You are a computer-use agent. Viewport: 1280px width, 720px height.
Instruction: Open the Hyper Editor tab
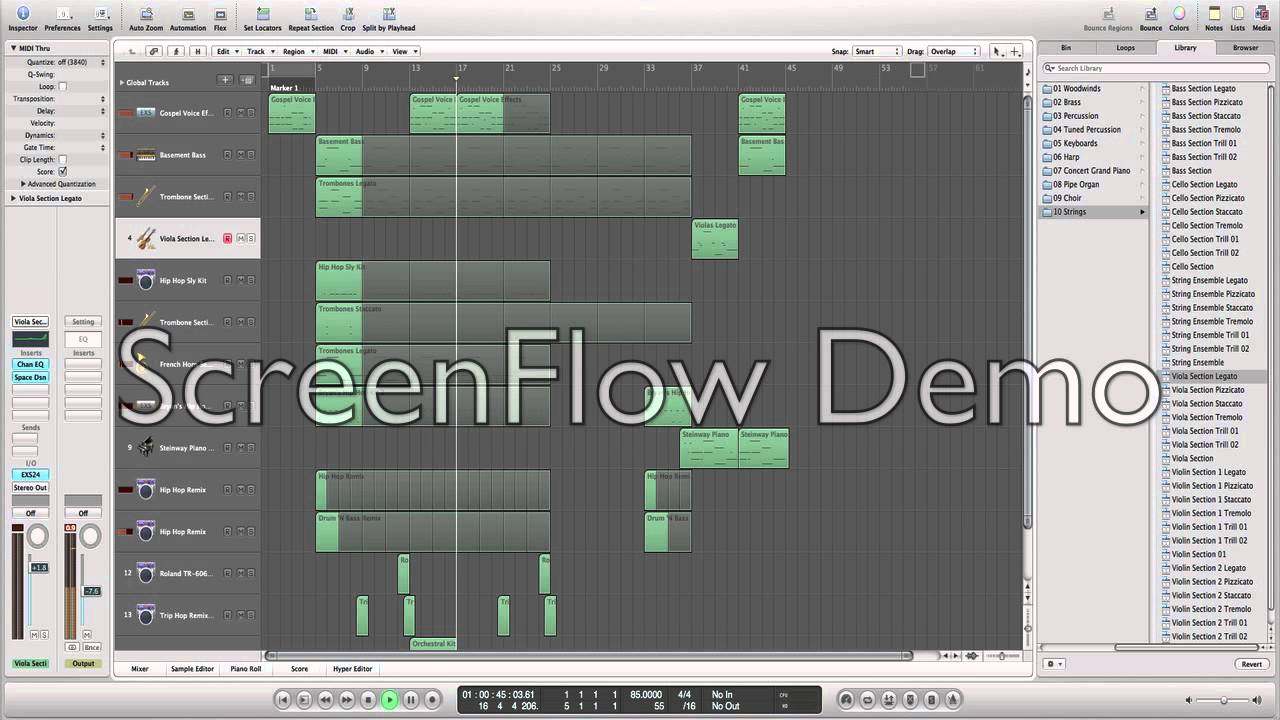click(353, 669)
